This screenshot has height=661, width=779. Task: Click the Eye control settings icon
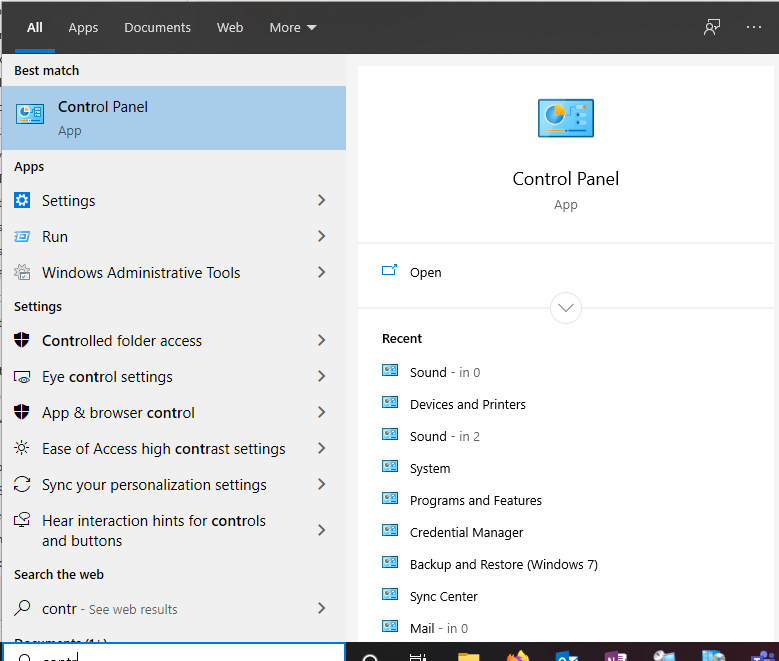tap(22, 377)
